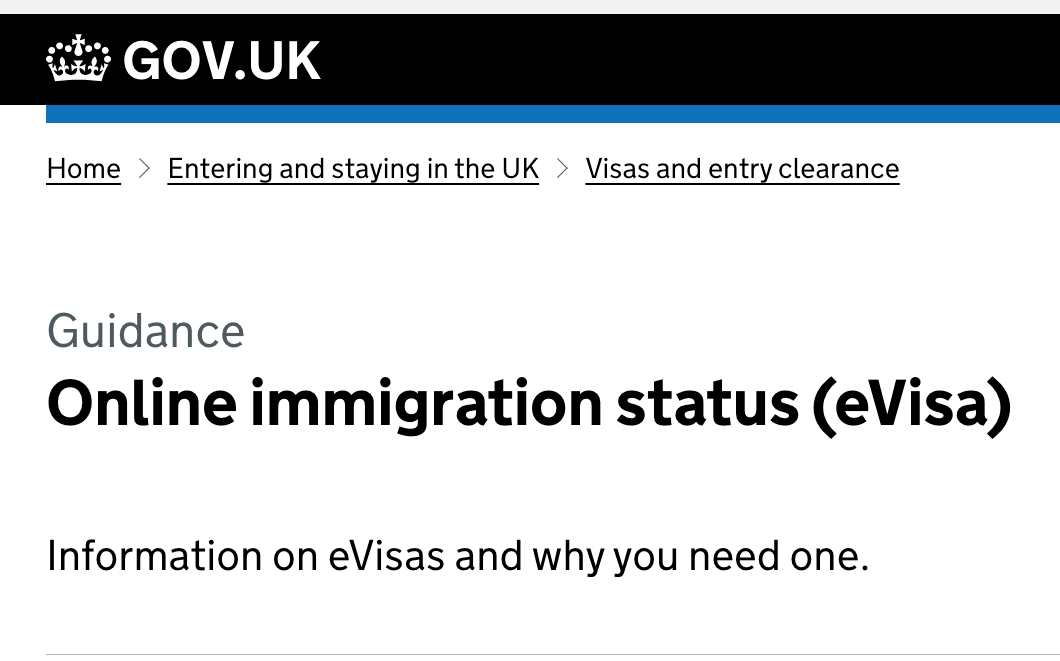Click the grey divider line below the summary

point(553,654)
